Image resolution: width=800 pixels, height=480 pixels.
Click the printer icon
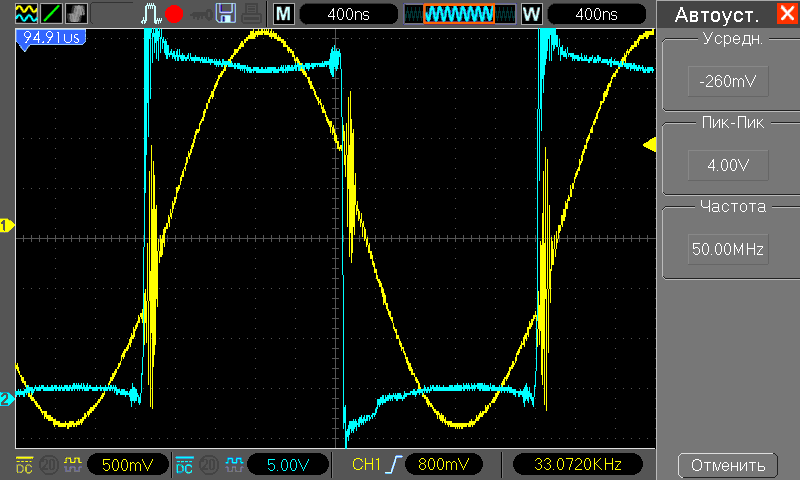tap(253, 14)
